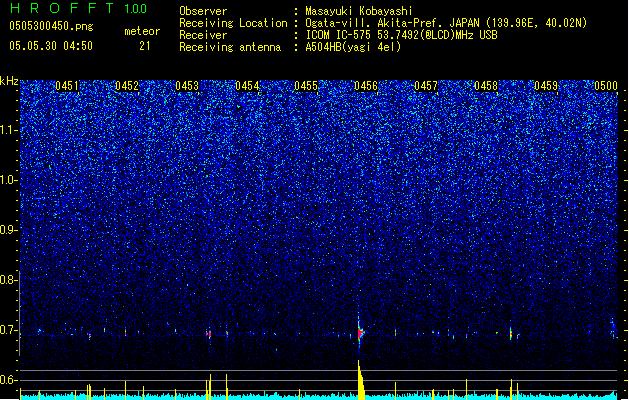The height and width of the screenshot is (400, 629).
Task: Click the 0459 time axis label
Action: click(x=546, y=86)
